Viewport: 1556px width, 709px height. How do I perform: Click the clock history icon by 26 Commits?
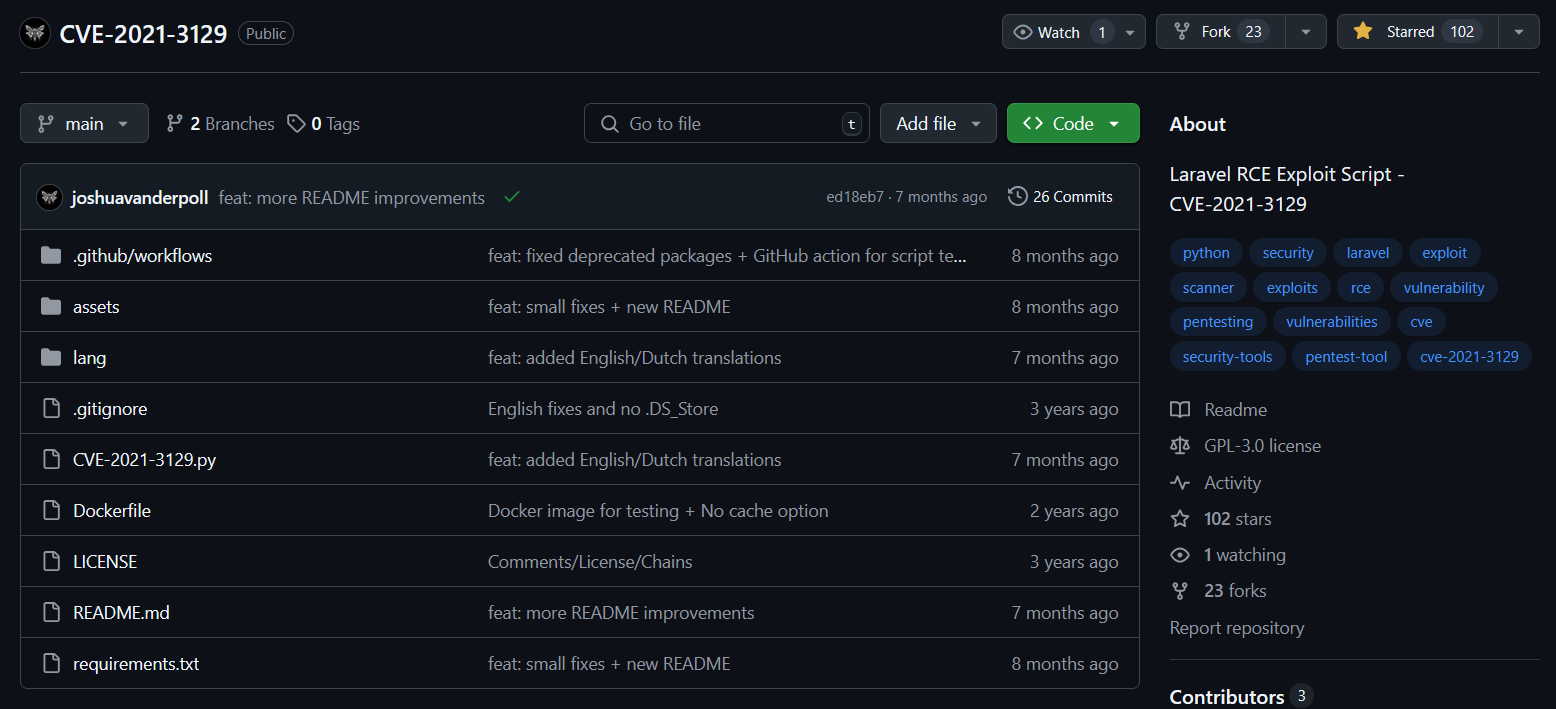[1017, 196]
